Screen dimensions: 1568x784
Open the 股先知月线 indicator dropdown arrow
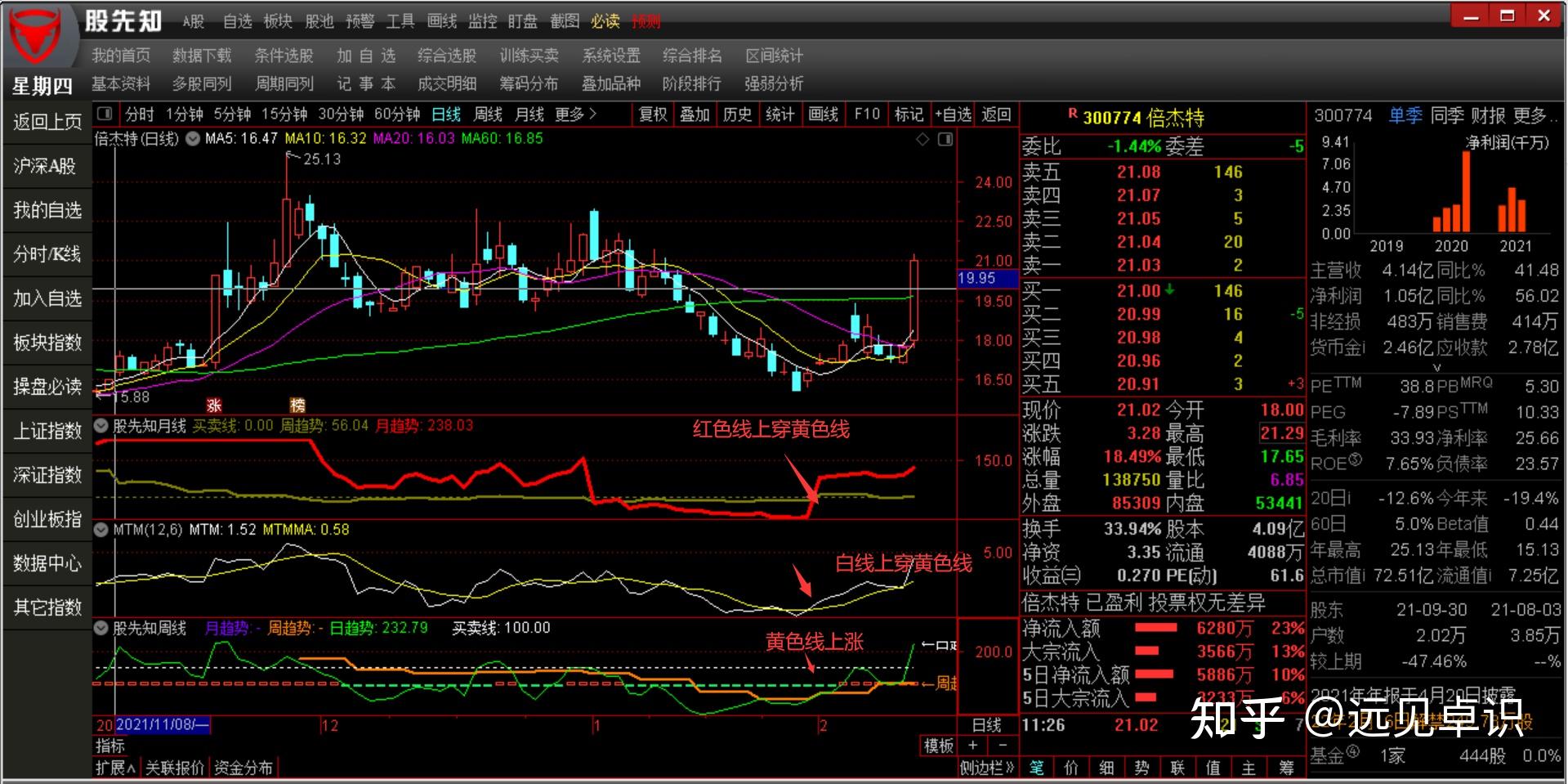point(101,426)
